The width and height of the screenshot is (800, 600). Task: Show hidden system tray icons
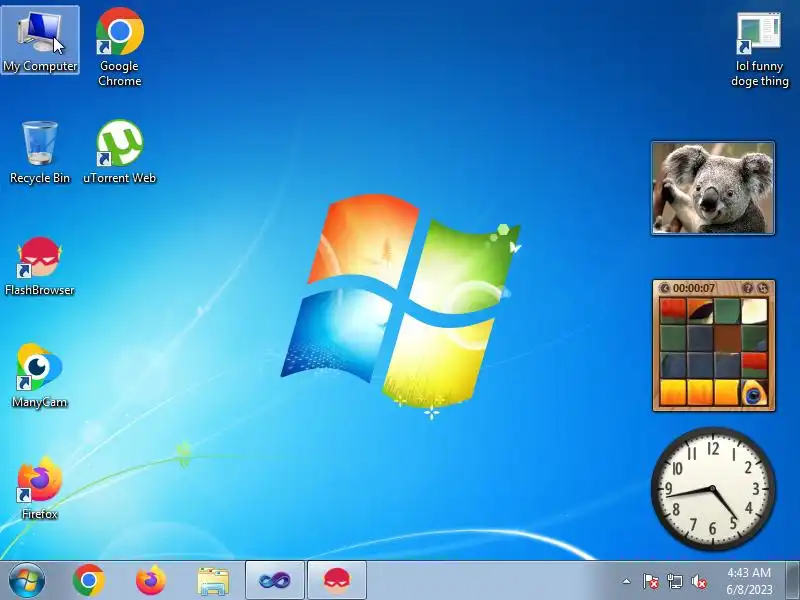click(x=627, y=581)
